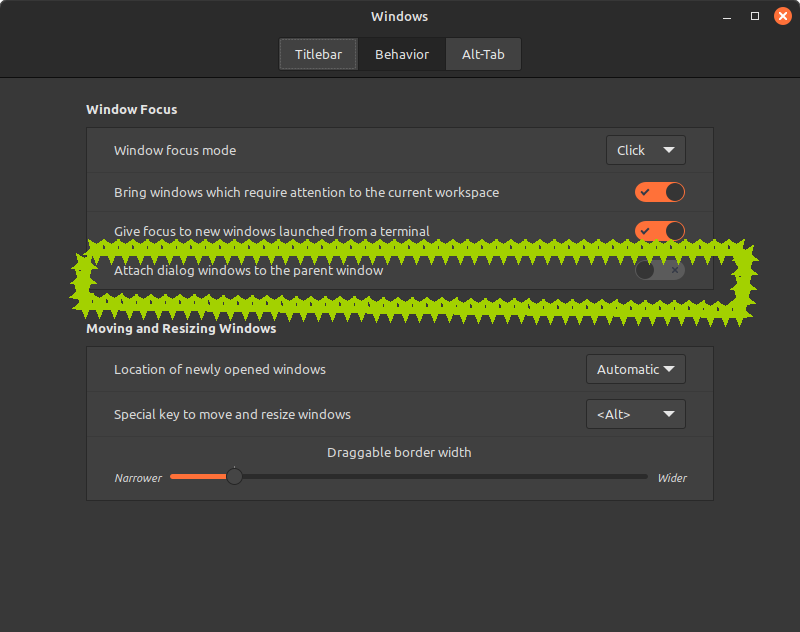Minimize the Windows settings window
Image resolution: width=800 pixels, height=632 pixels.
(727, 16)
